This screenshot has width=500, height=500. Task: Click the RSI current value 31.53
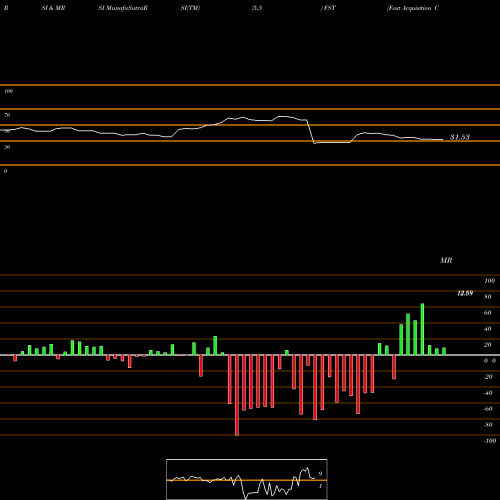click(x=460, y=137)
